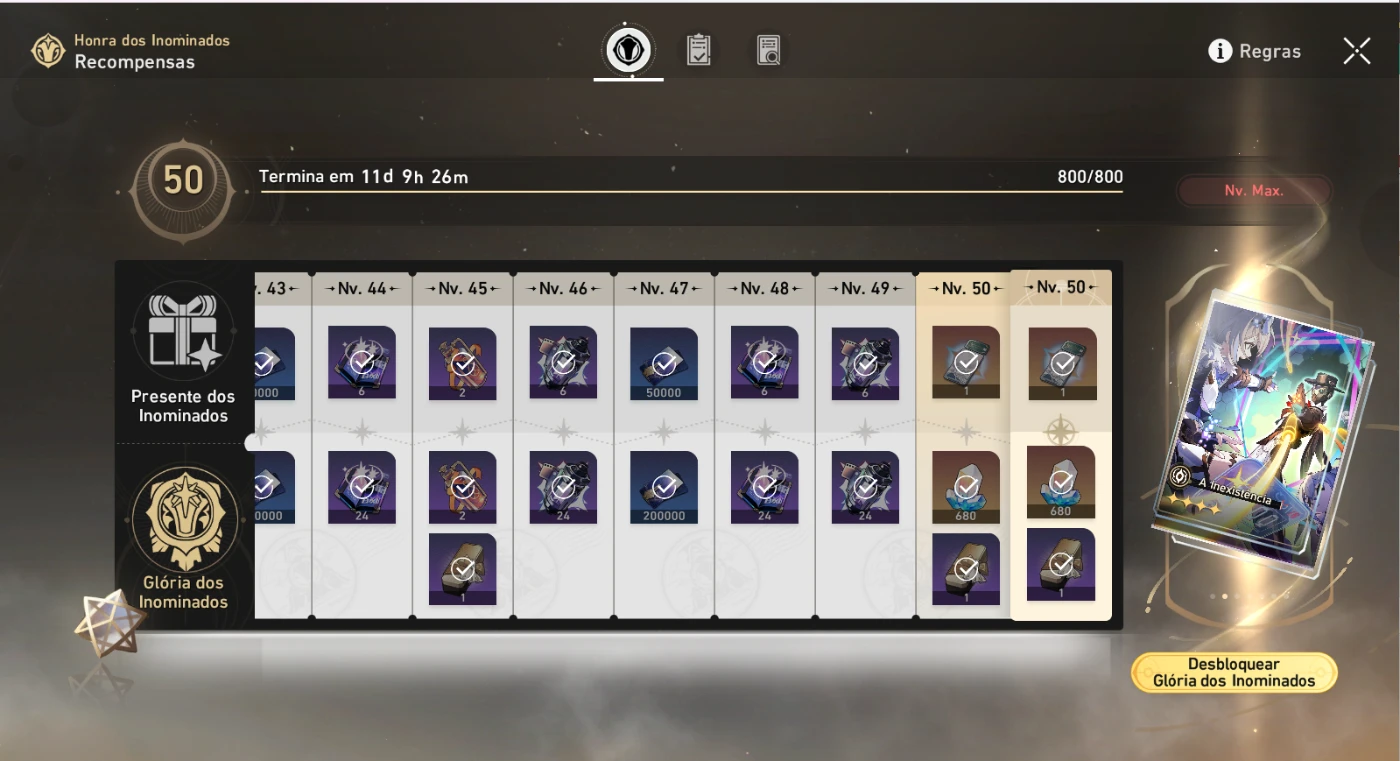Click the 680 jade reward in highlighted column
This screenshot has height=761, width=1400.
1061,482
